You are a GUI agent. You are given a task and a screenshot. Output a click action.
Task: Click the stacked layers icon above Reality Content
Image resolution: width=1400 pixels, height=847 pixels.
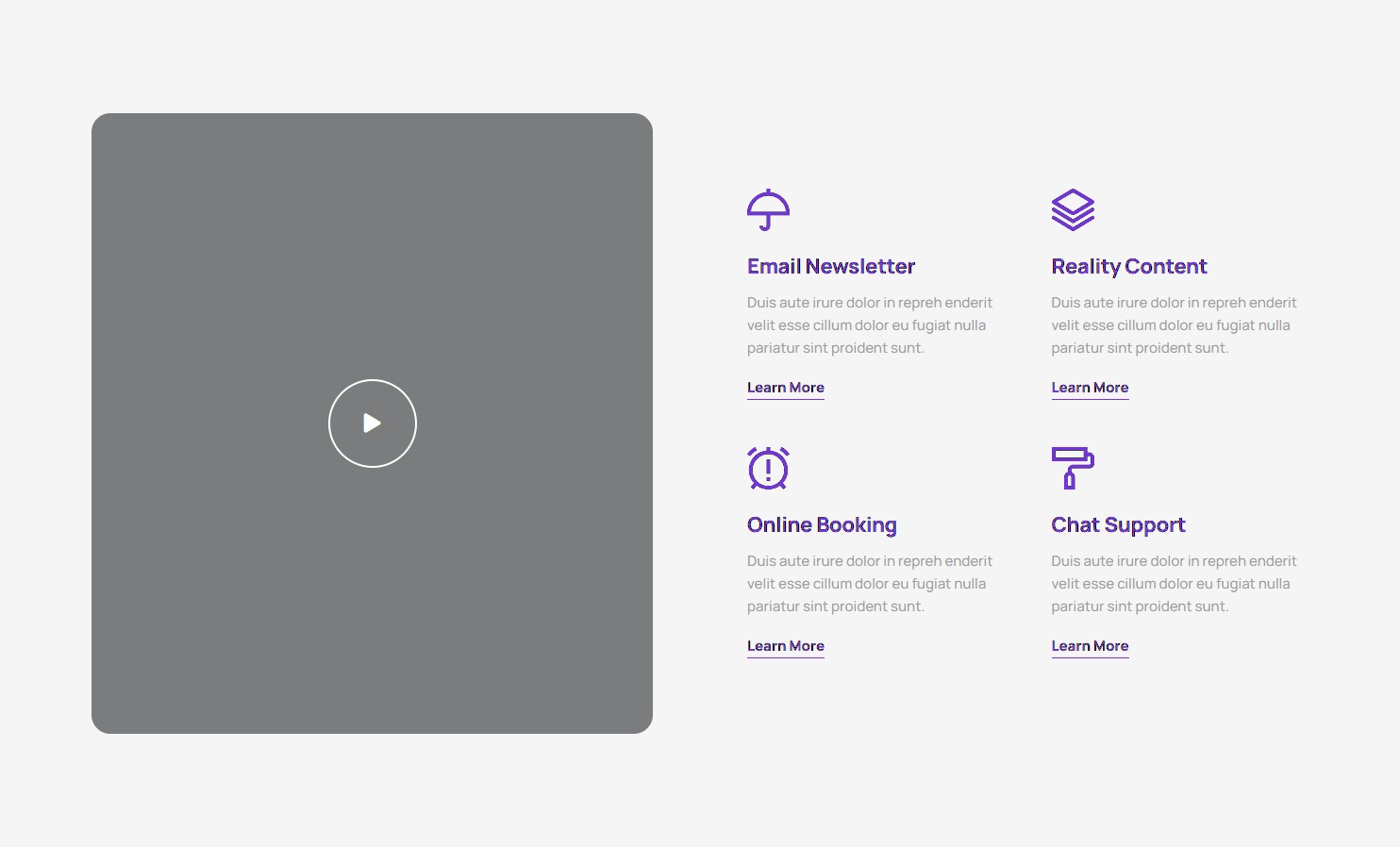1073,209
